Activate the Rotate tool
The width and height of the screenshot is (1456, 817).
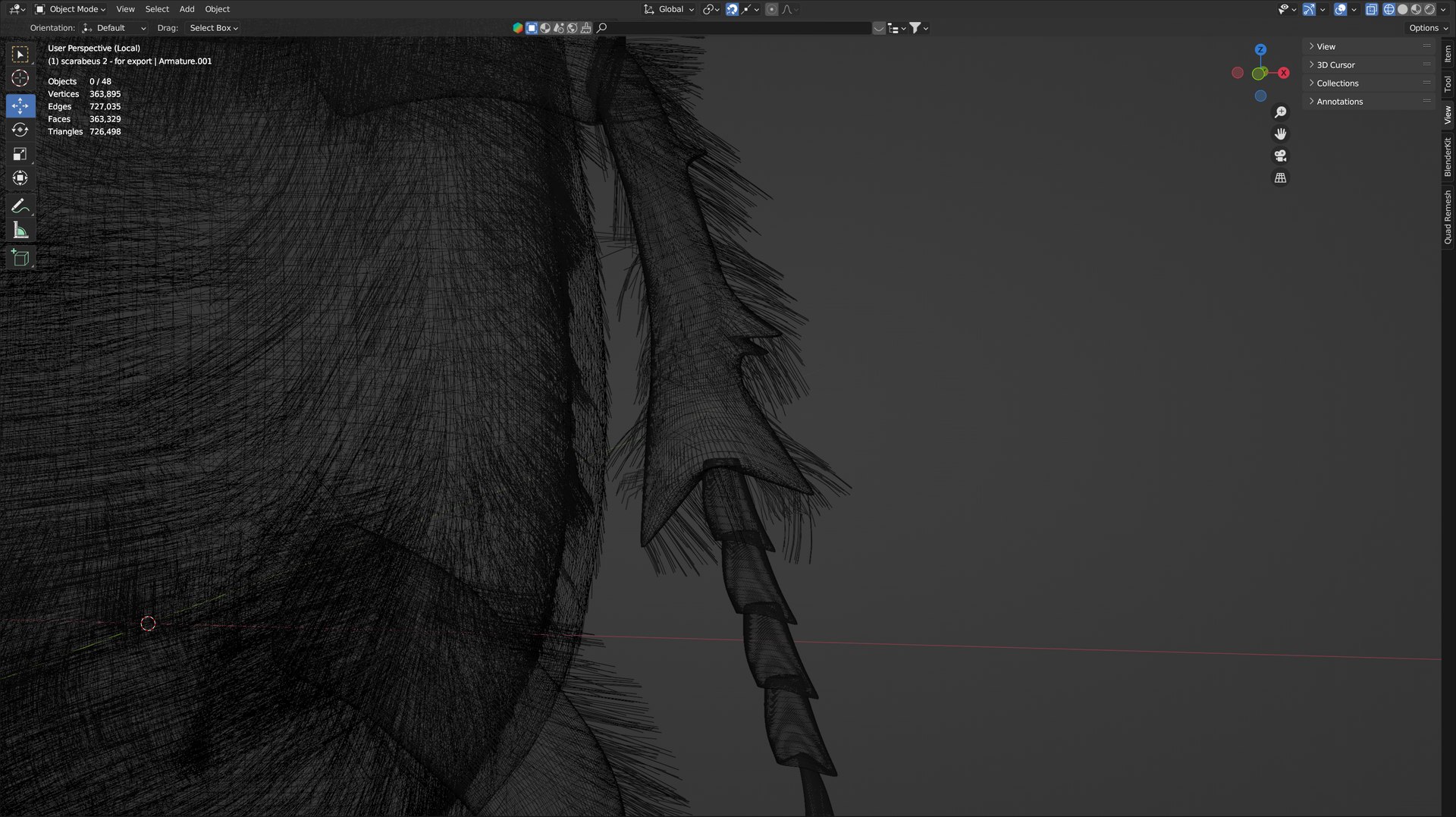[20, 130]
